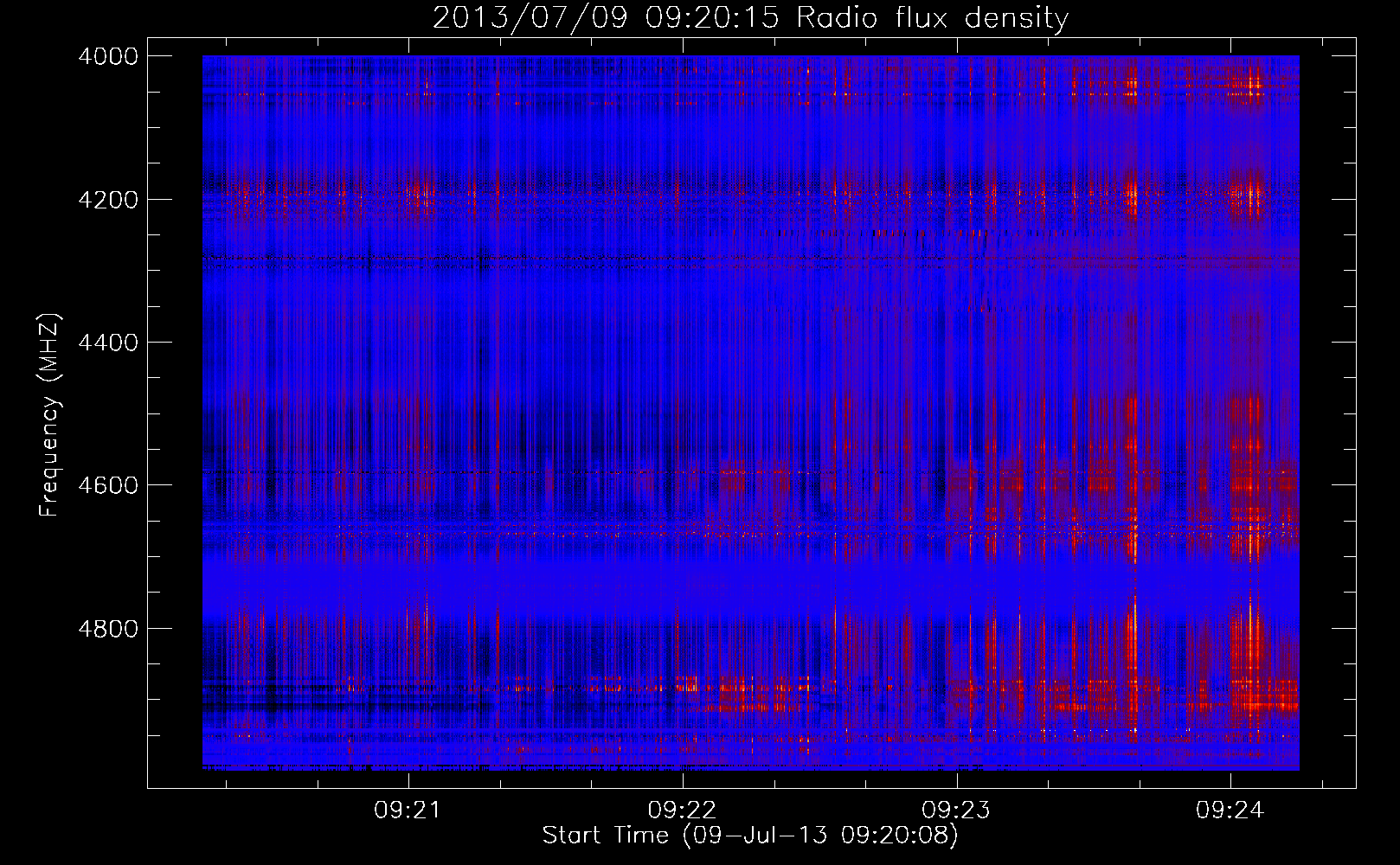Click the time label "09:23"
The width and height of the screenshot is (1400, 865).
click(x=955, y=811)
